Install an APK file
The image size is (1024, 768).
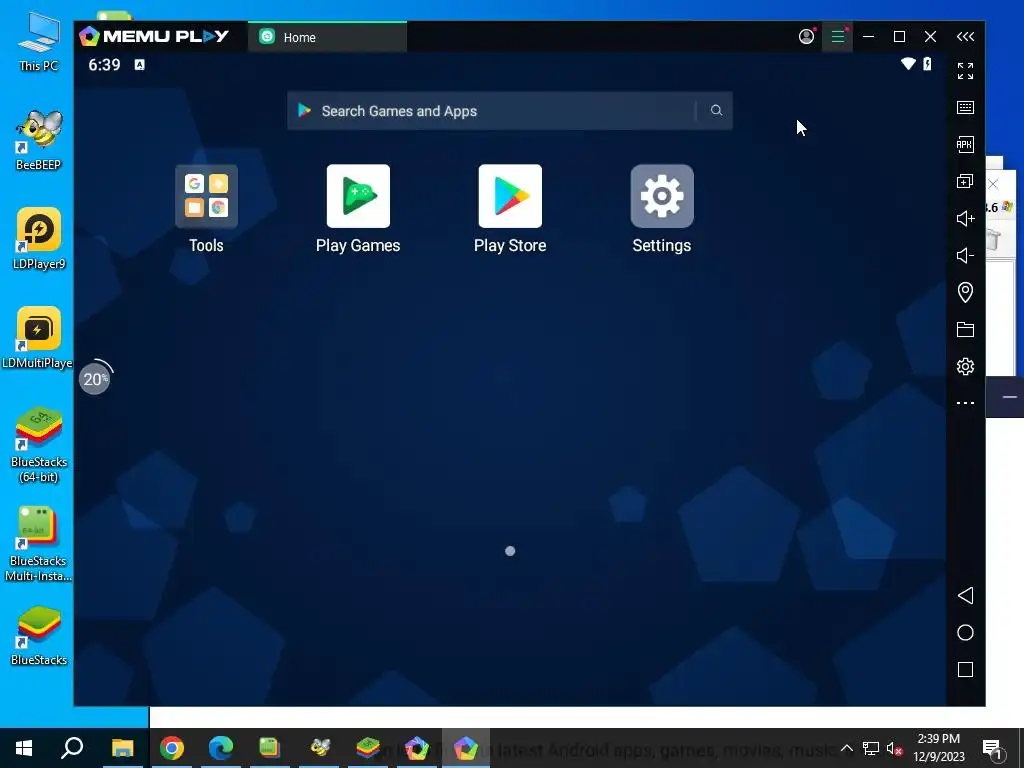click(965, 144)
